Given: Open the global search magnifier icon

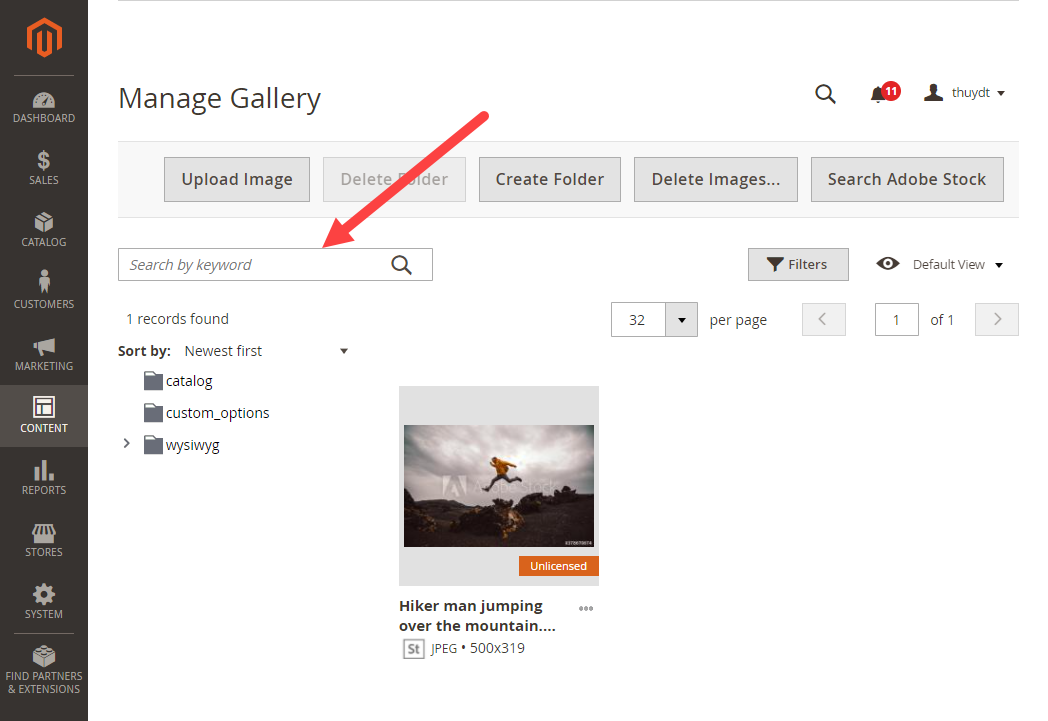Looking at the screenshot, I should coord(825,93).
